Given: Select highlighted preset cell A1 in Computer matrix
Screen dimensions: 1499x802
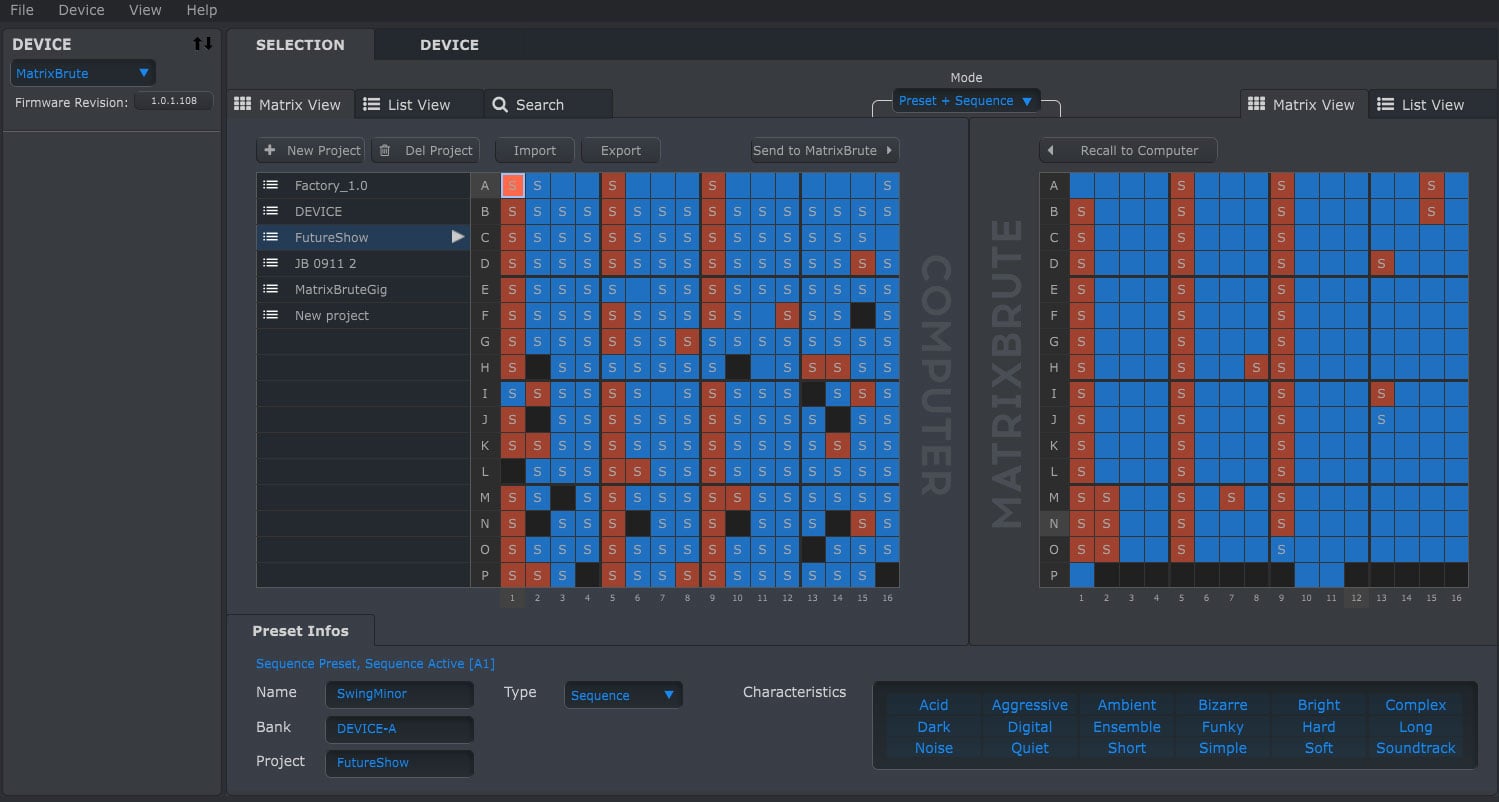Looking at the screenshot, I should tap(512, 185).
